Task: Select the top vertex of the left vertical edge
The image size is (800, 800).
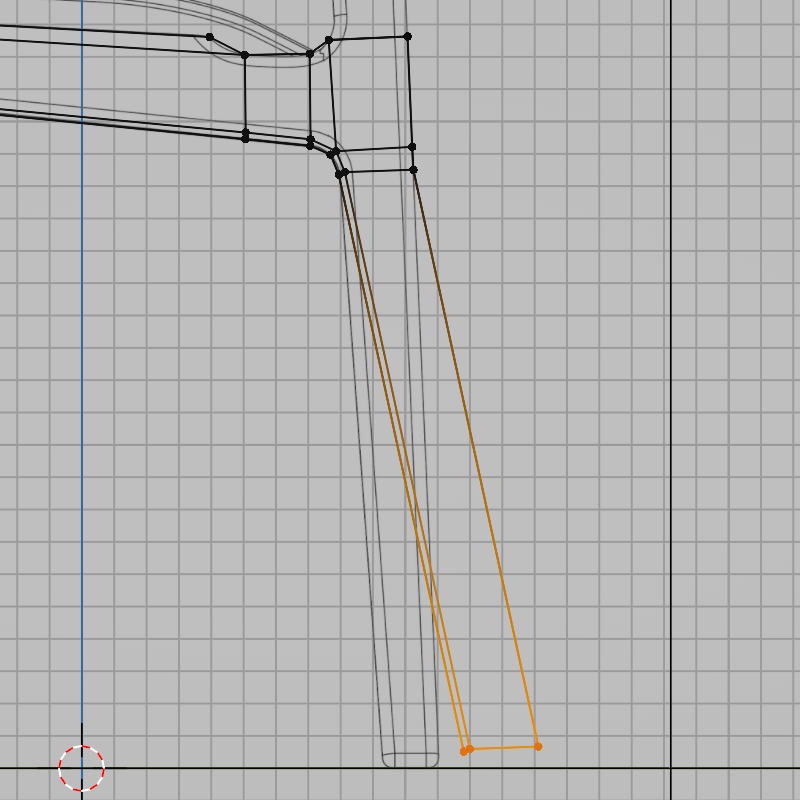Action: [x=245, y=55]
